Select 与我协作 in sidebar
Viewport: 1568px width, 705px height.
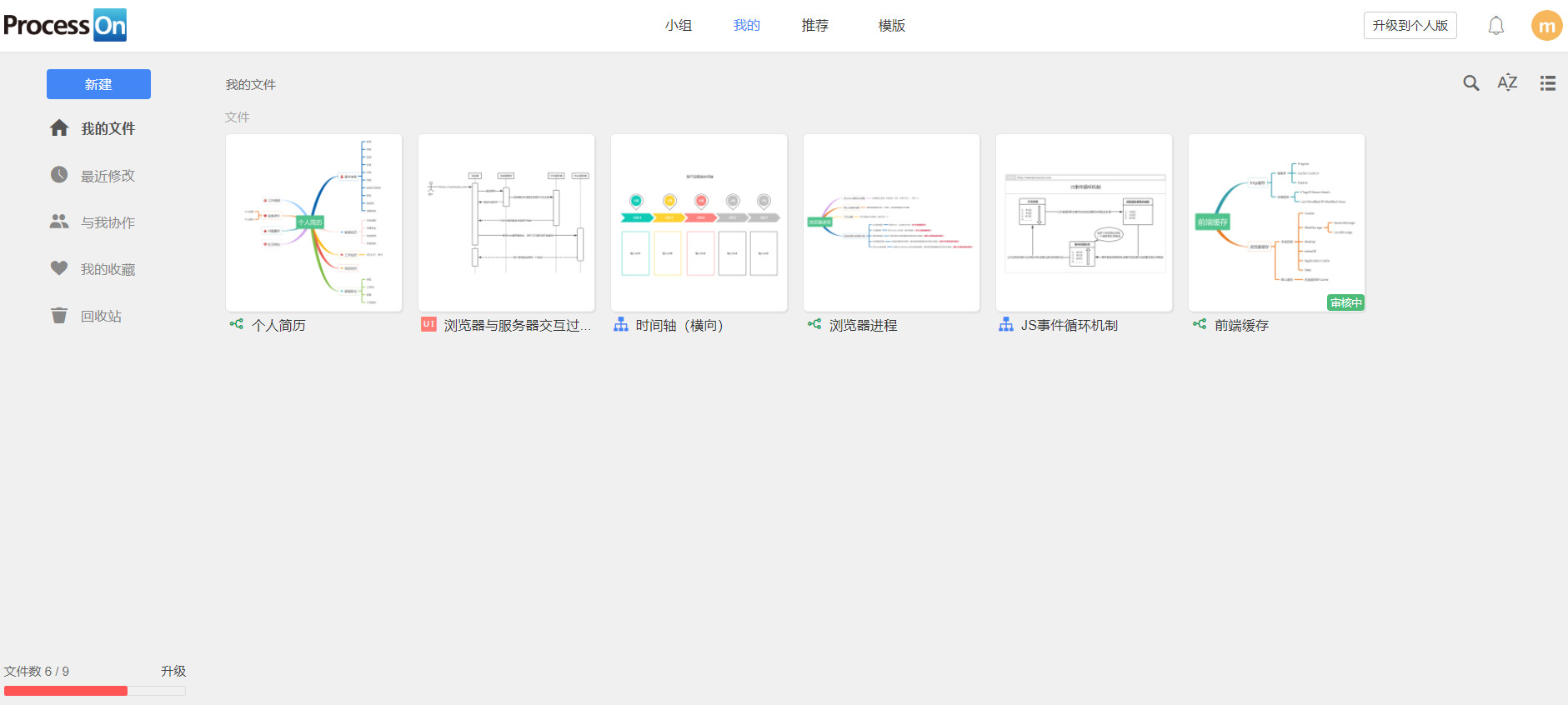tap(108, 222)
